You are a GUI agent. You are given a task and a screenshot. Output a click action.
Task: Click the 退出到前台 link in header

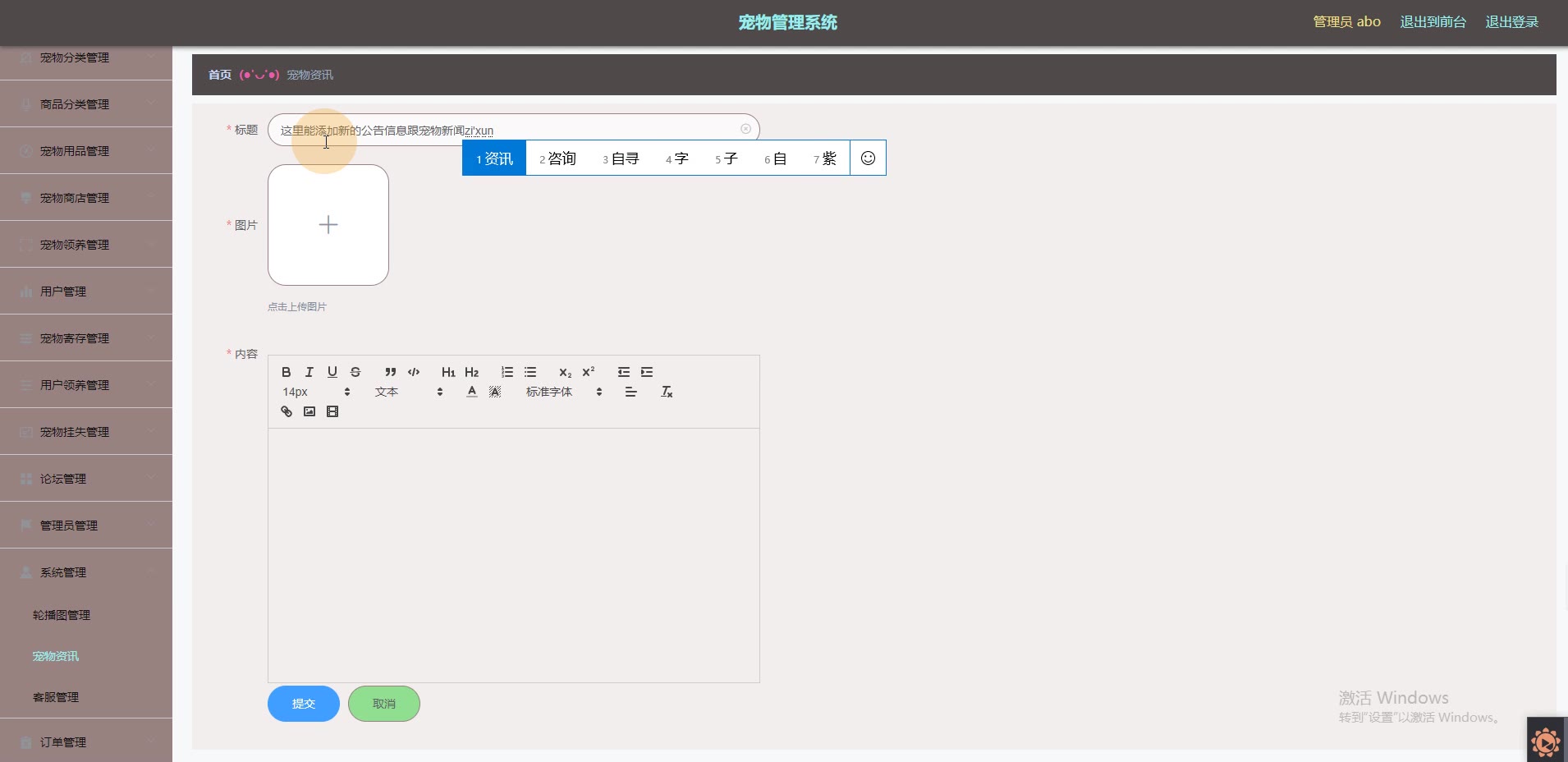[1433, 22]
